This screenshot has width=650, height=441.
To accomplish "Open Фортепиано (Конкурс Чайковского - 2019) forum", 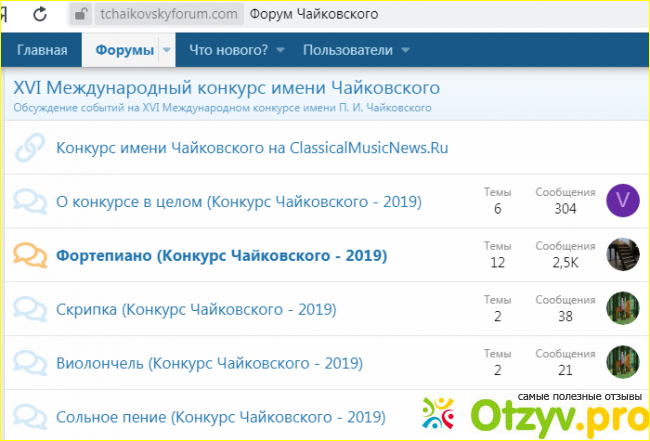I will click(x=221, y=256).
